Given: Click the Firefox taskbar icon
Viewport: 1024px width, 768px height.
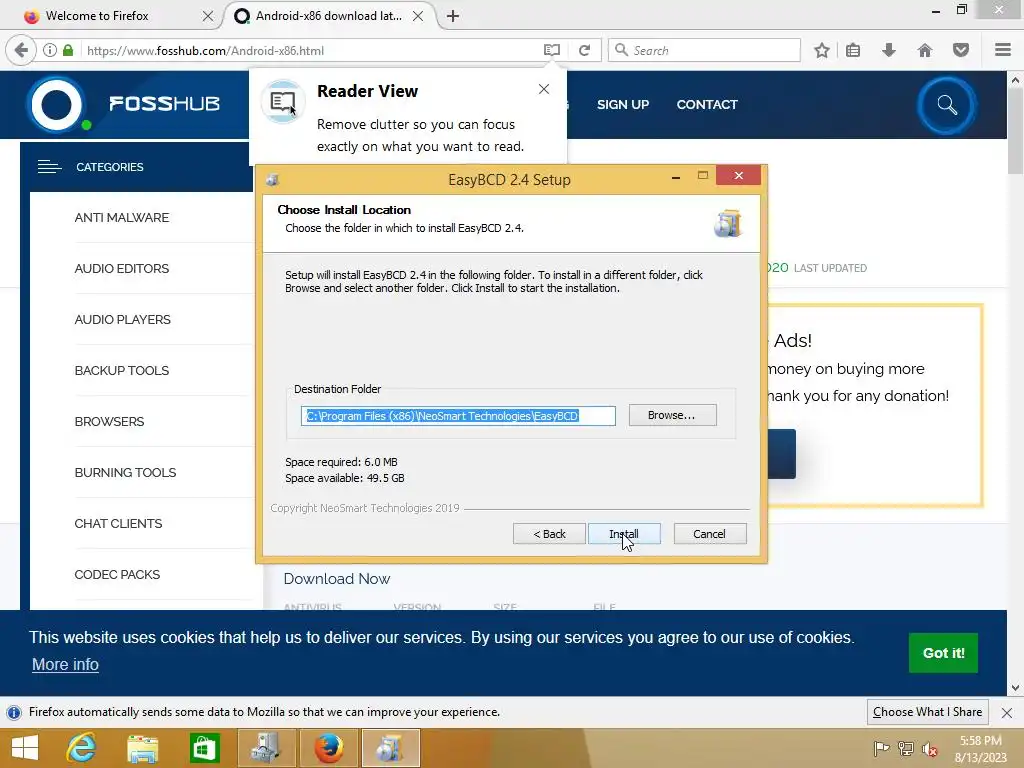Looking at the screenshot, I should (328, 748).
